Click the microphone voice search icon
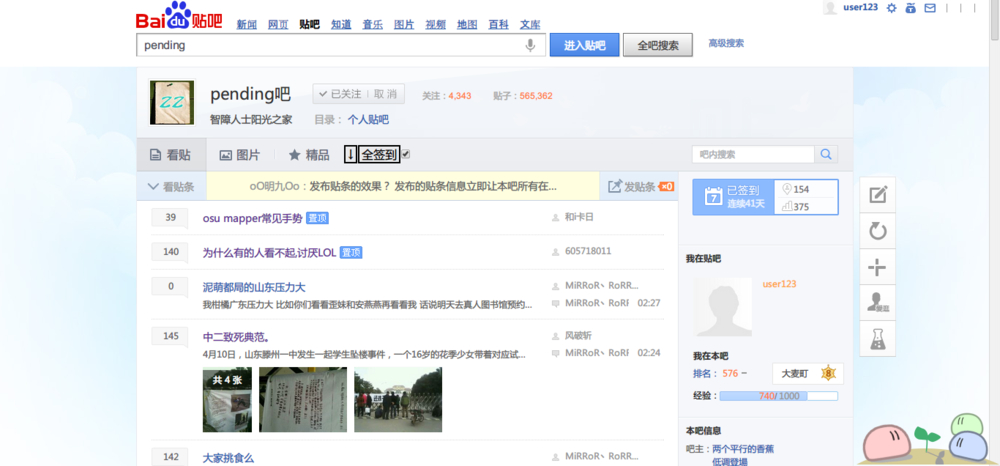The image size is (1000, 466). point(530,45)
